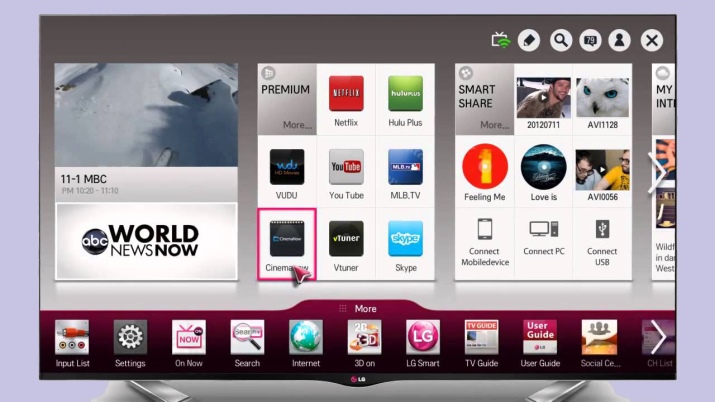Connect Mobiledevice in Smart Share
The width and height of the screenshot is (715, 402).
(484, 243)
